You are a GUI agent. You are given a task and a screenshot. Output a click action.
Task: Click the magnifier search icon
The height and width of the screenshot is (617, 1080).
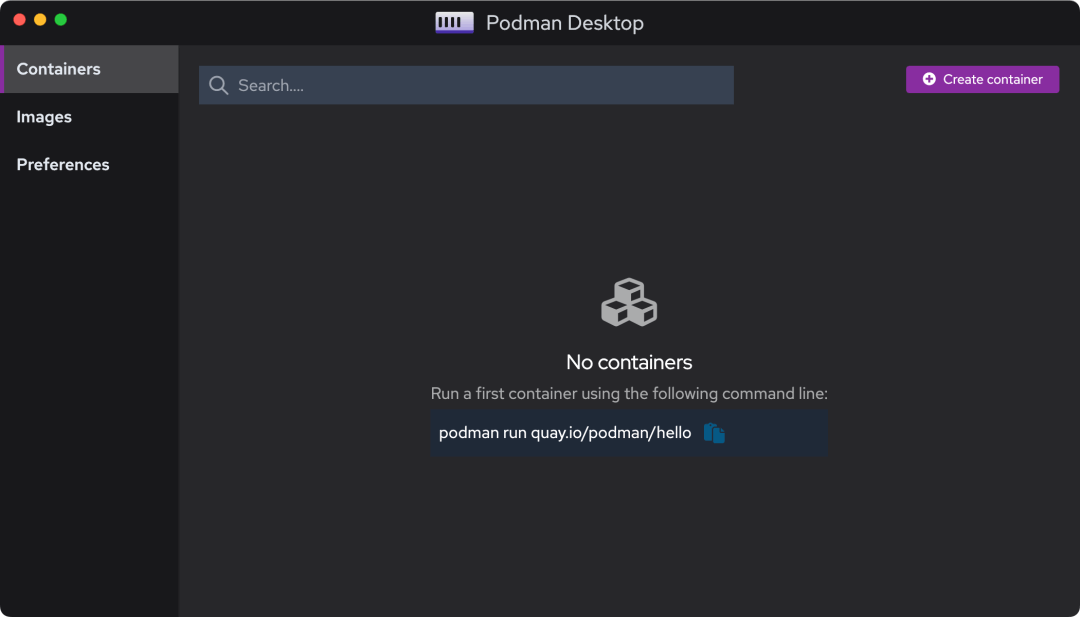pos(218,85)
